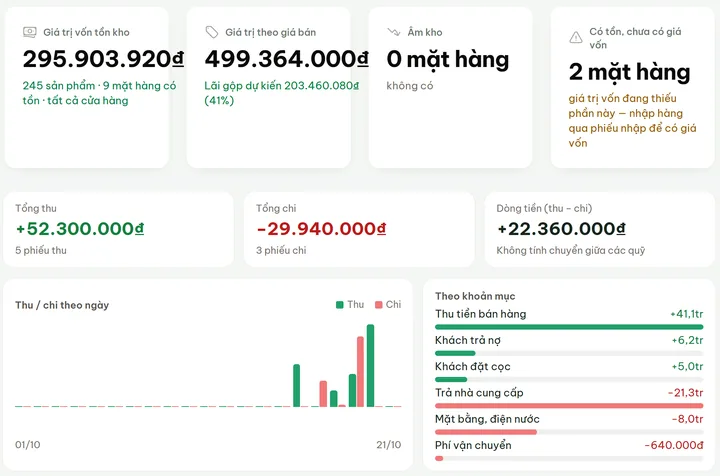Click the Theo khoản mục heading
This screenshot has width=720, height=476.
[x=475, y=296]
